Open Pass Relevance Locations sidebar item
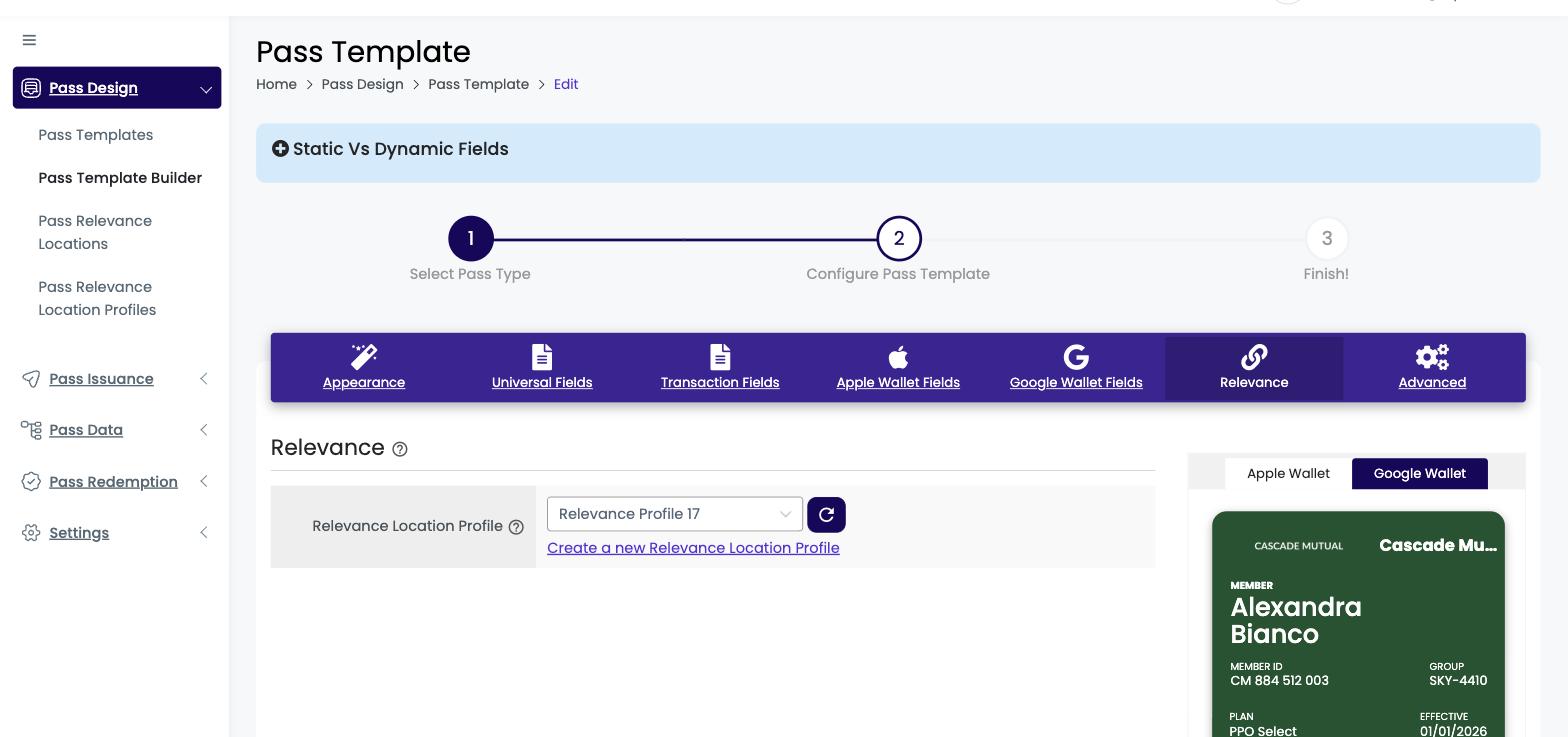 [x=95, y=232]
